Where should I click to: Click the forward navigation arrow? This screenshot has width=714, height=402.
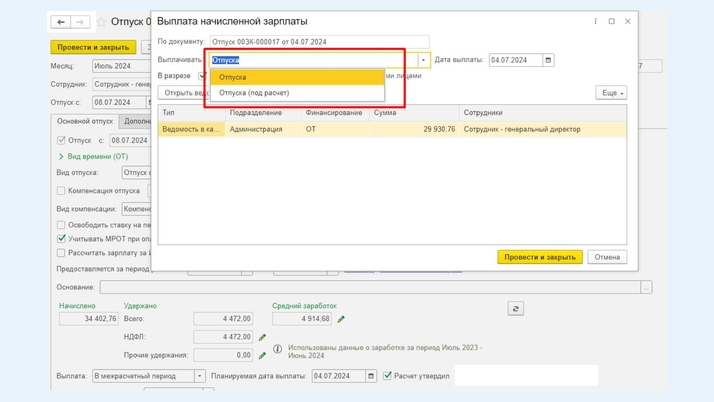pyautogui.click(x=80, y=22)
